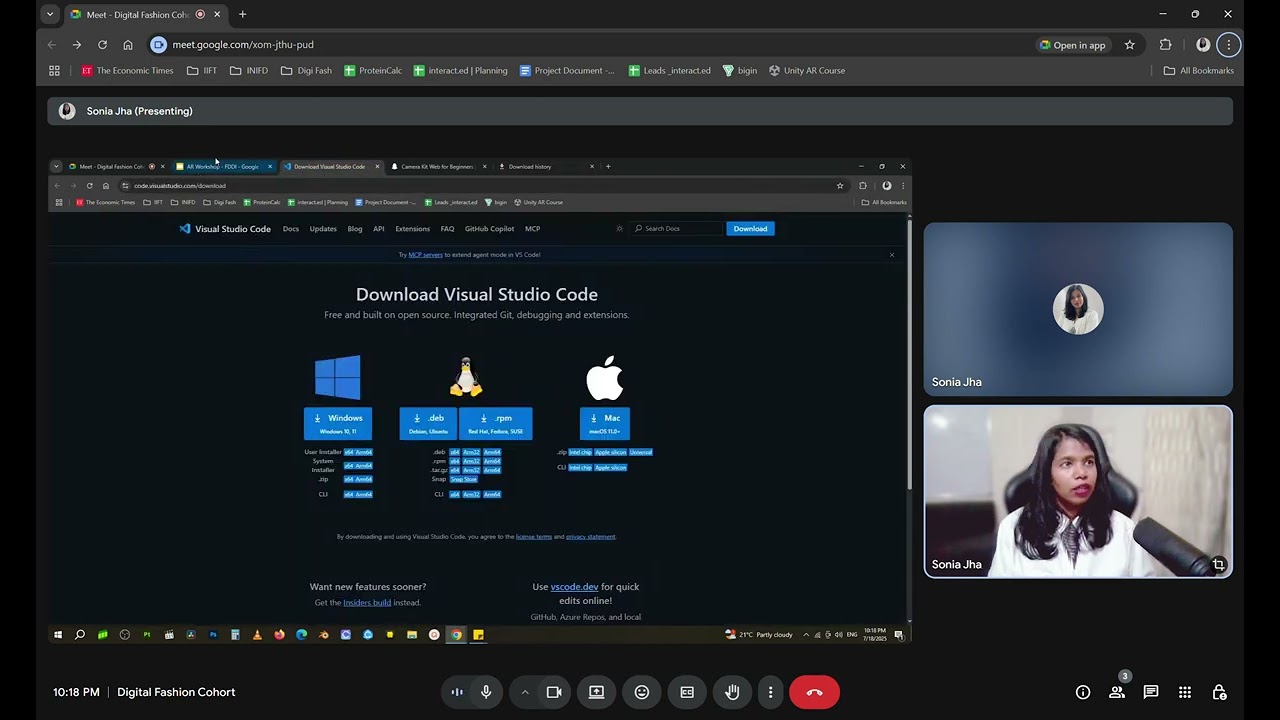Open a new browser tab
Screen dimensions: 1280x720
(x=242, y=15)
